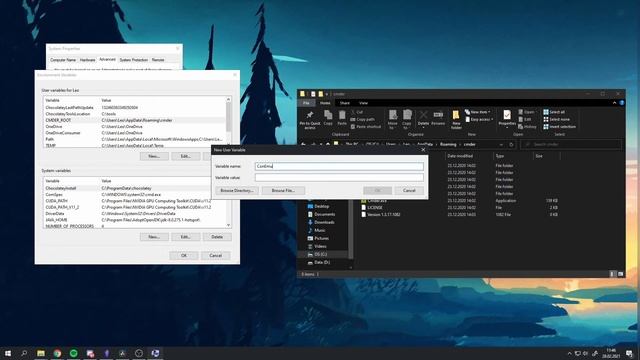
Task: Select the CUDA_PATH system variable row
Action: pyautogui.click(x=135, y=201)
